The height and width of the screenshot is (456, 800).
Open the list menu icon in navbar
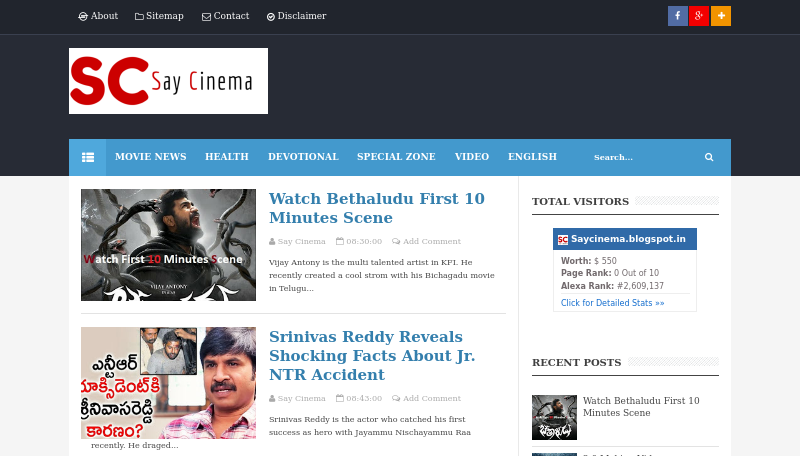(x=88, y=157)
